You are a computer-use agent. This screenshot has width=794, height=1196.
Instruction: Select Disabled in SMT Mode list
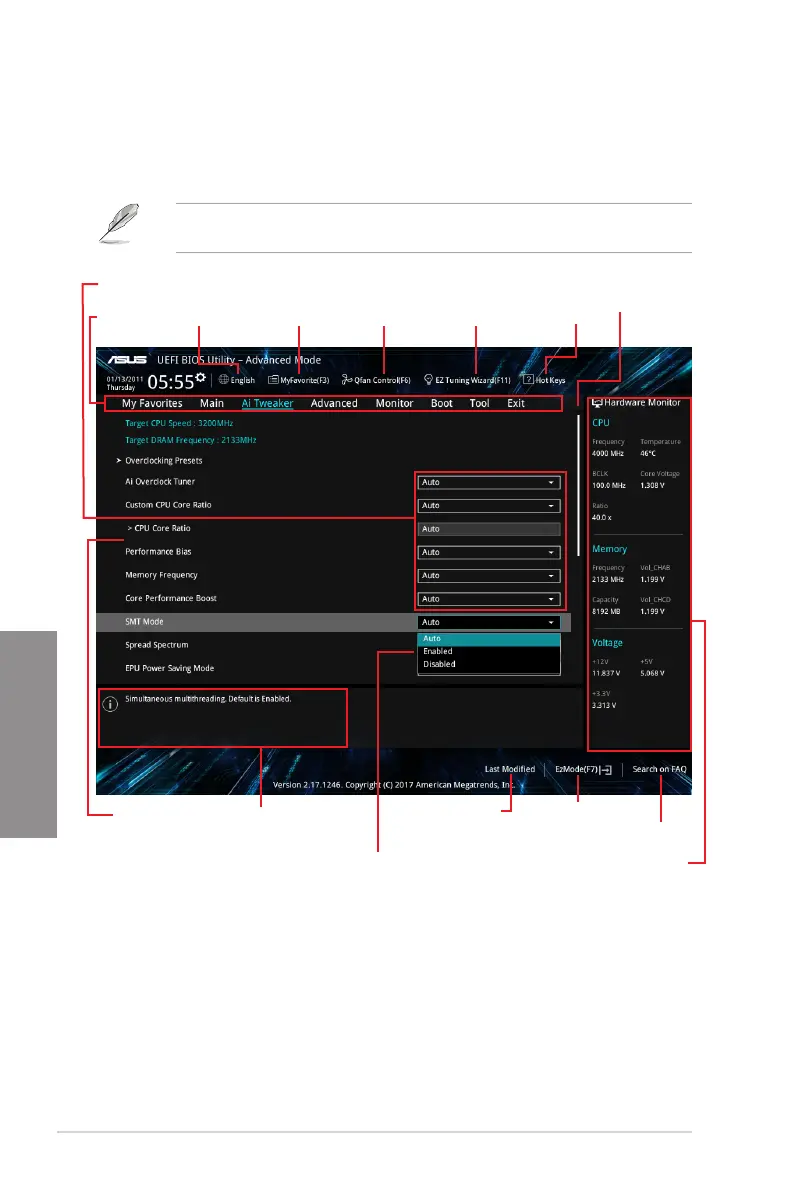[439, 664]
